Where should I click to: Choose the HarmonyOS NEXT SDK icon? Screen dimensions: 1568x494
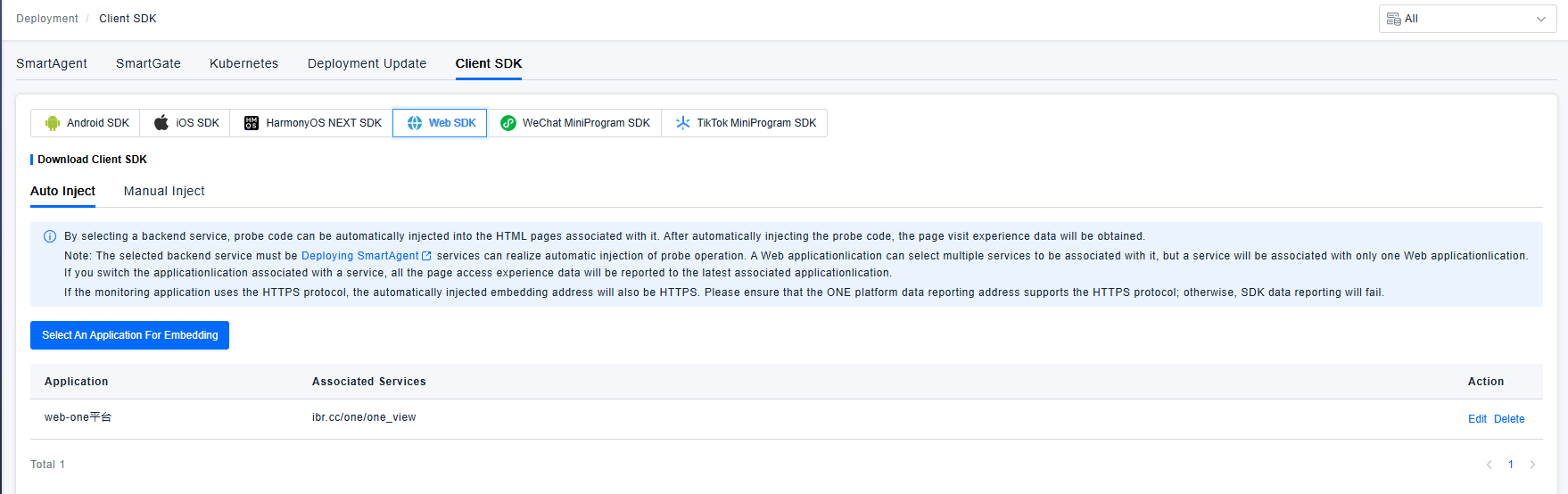(252, 123)
